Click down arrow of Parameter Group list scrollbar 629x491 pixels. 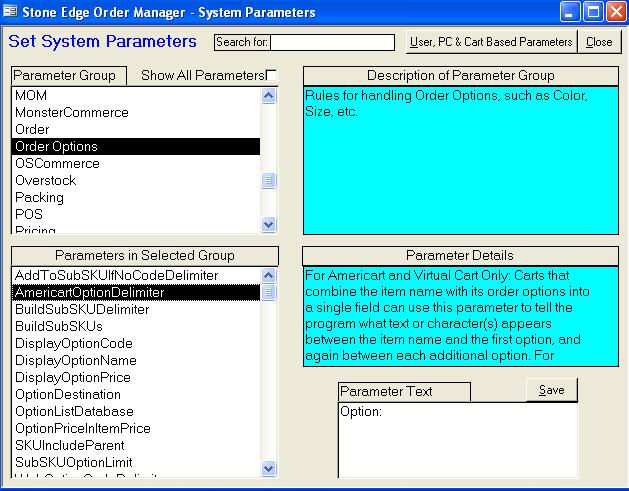point(268,225)
